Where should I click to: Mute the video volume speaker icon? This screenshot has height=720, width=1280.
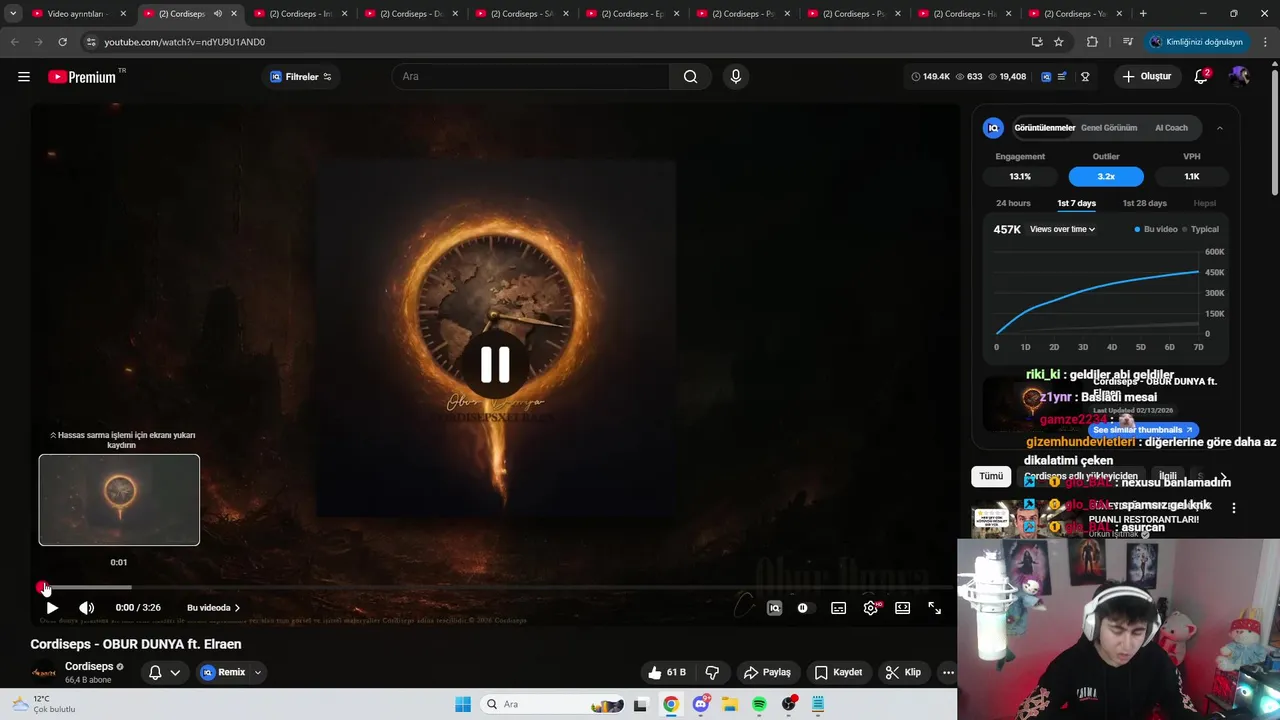tap(87, 608)
